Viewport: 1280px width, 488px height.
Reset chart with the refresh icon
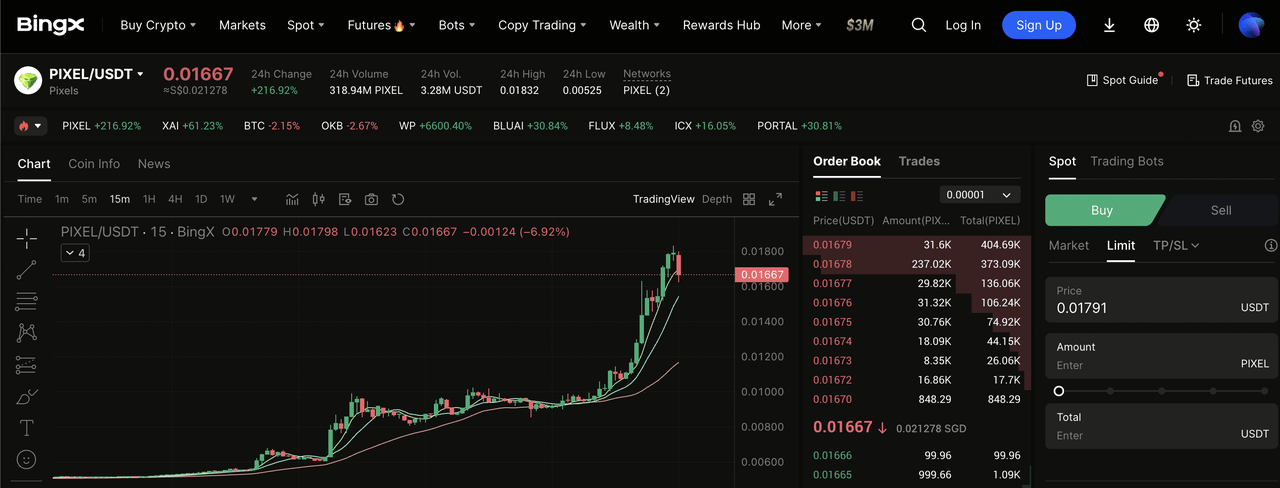pos(397,199)
